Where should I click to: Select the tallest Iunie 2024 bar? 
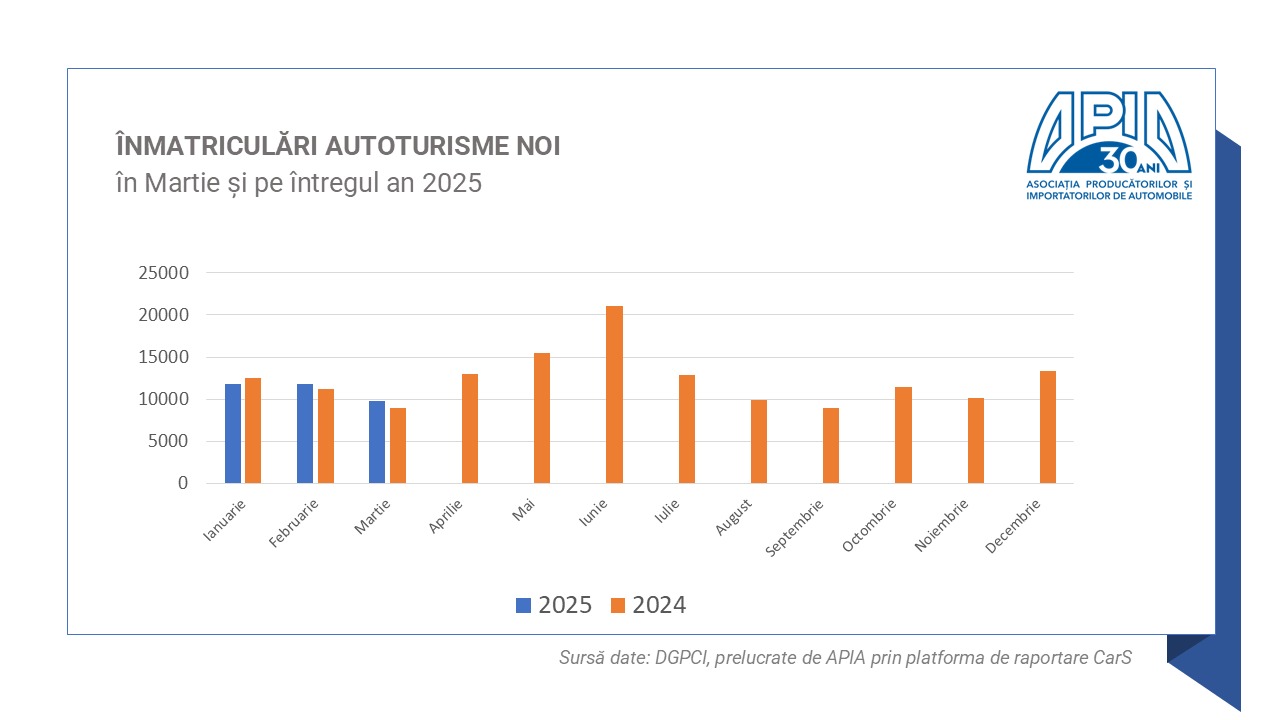(614, 394)
